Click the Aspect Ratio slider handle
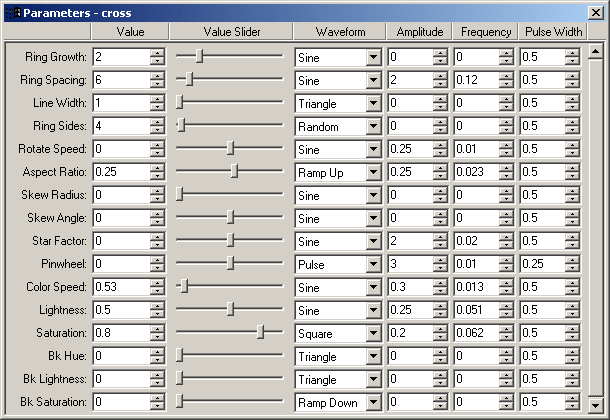The image size is (610, 420). point(234,171)
